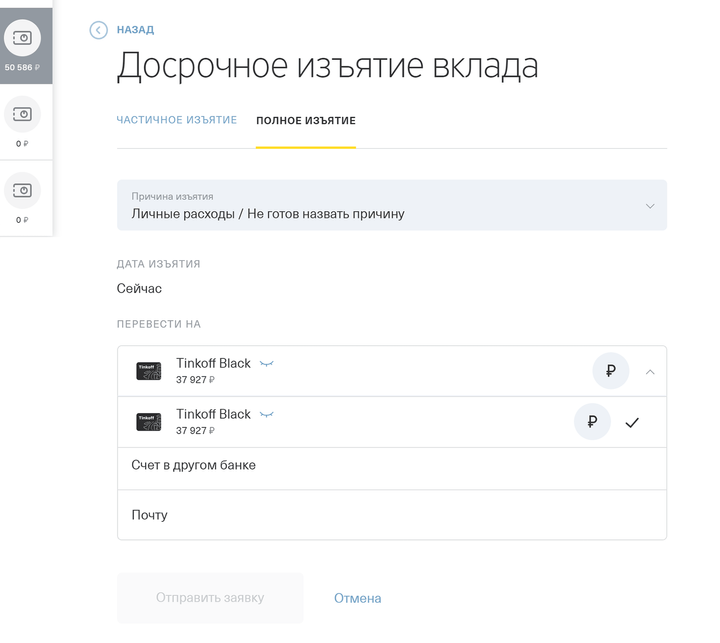Click the card thumbnail in the selected account field
The image size is (720, 643).
(148, 371)
